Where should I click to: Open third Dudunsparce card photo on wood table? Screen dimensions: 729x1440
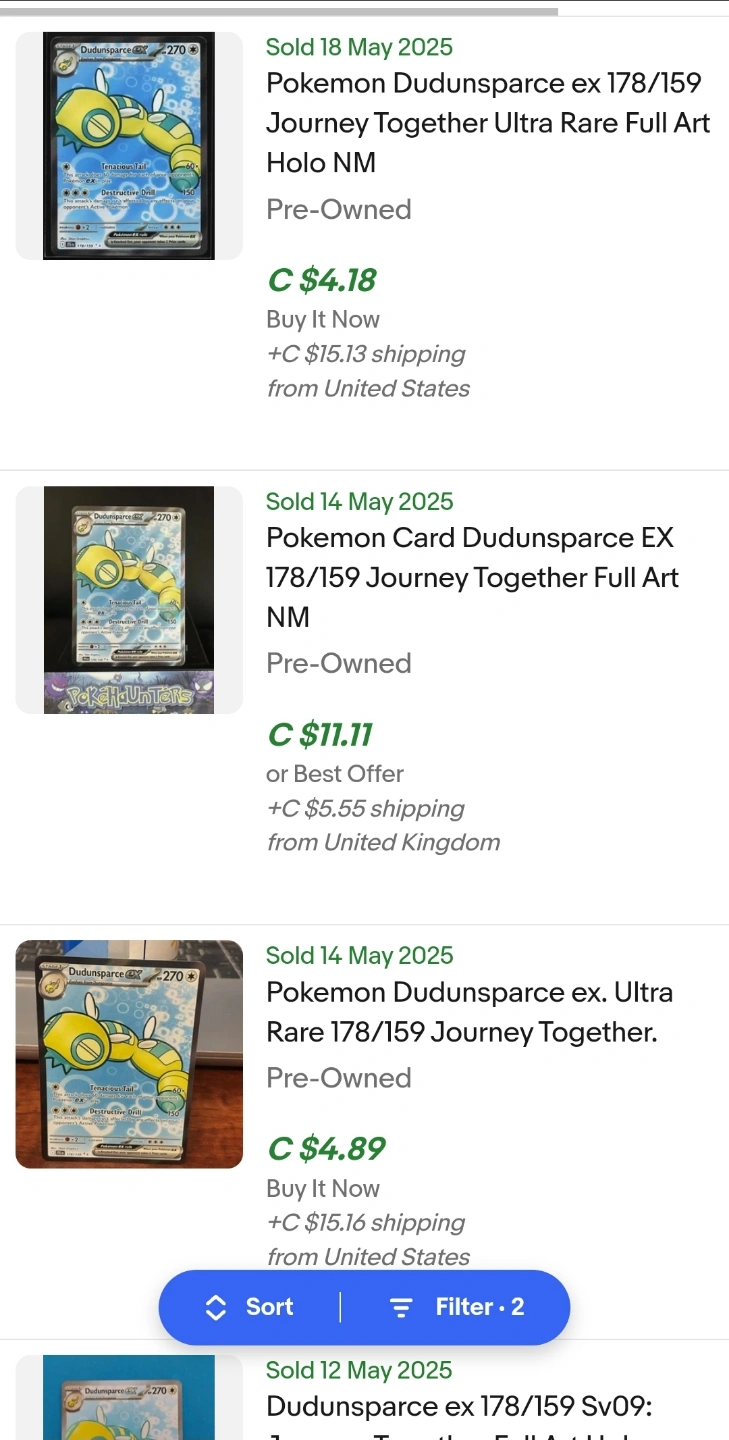click(129, 1054)
